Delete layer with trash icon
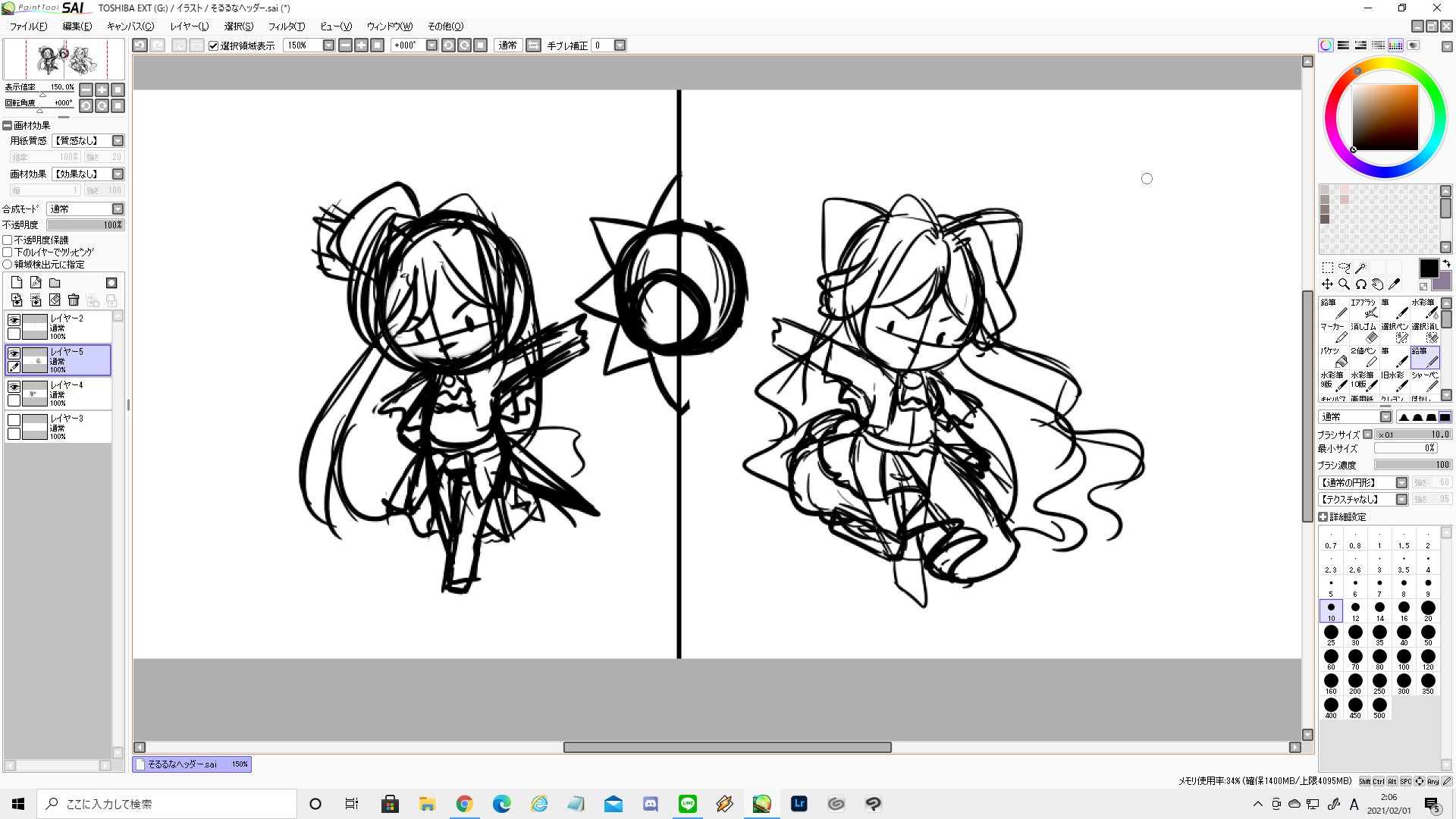 74,300
